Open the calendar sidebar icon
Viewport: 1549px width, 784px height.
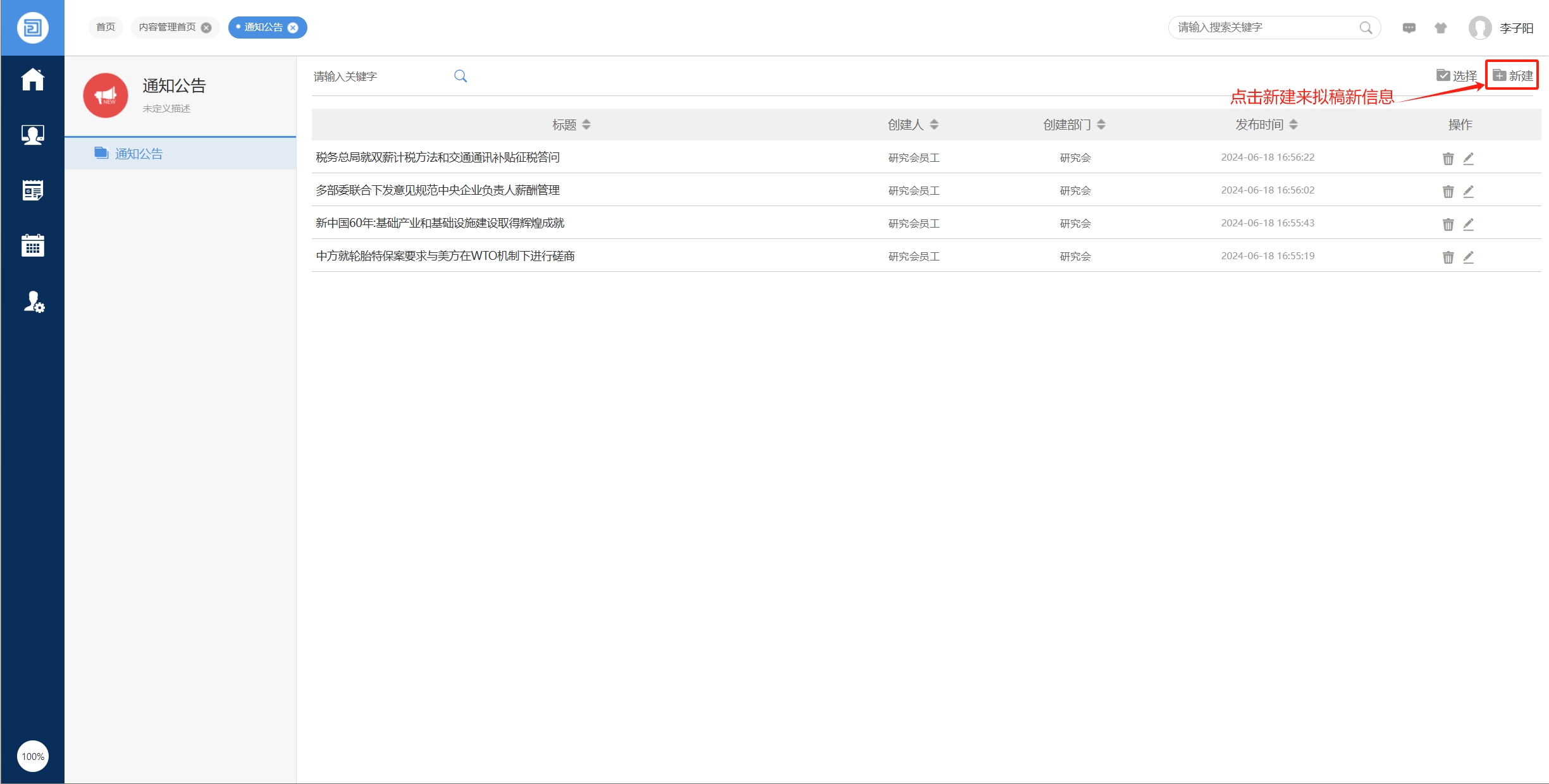(33, 245)
